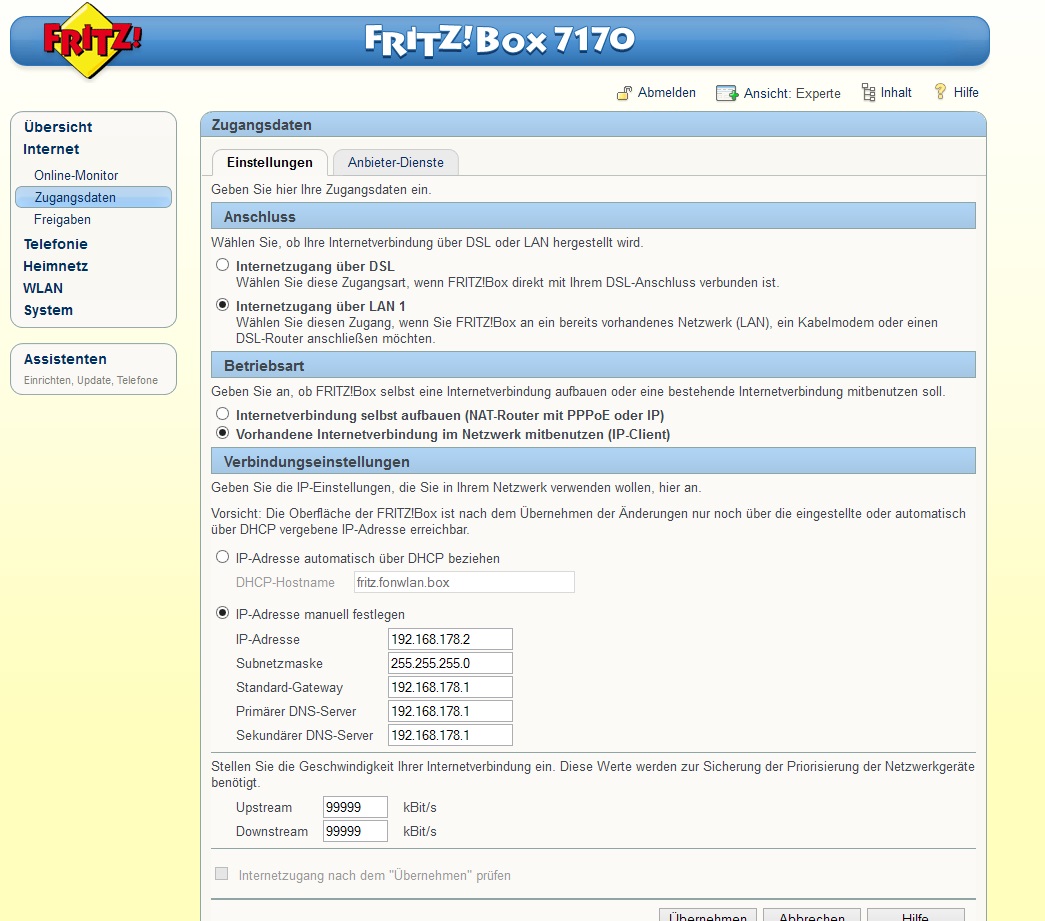Choose IP-Adresse manuell festlegen option
This screenshot has width=1045, height=921.
[223, 613]
